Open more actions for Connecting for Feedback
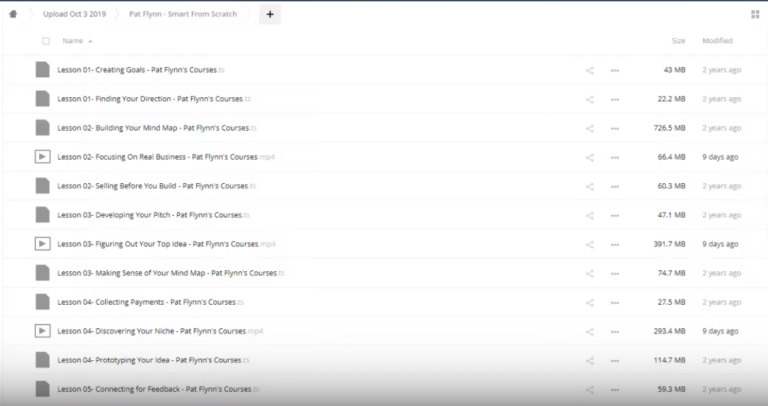This screenshot has width=768, height=406. click(615, 389)
